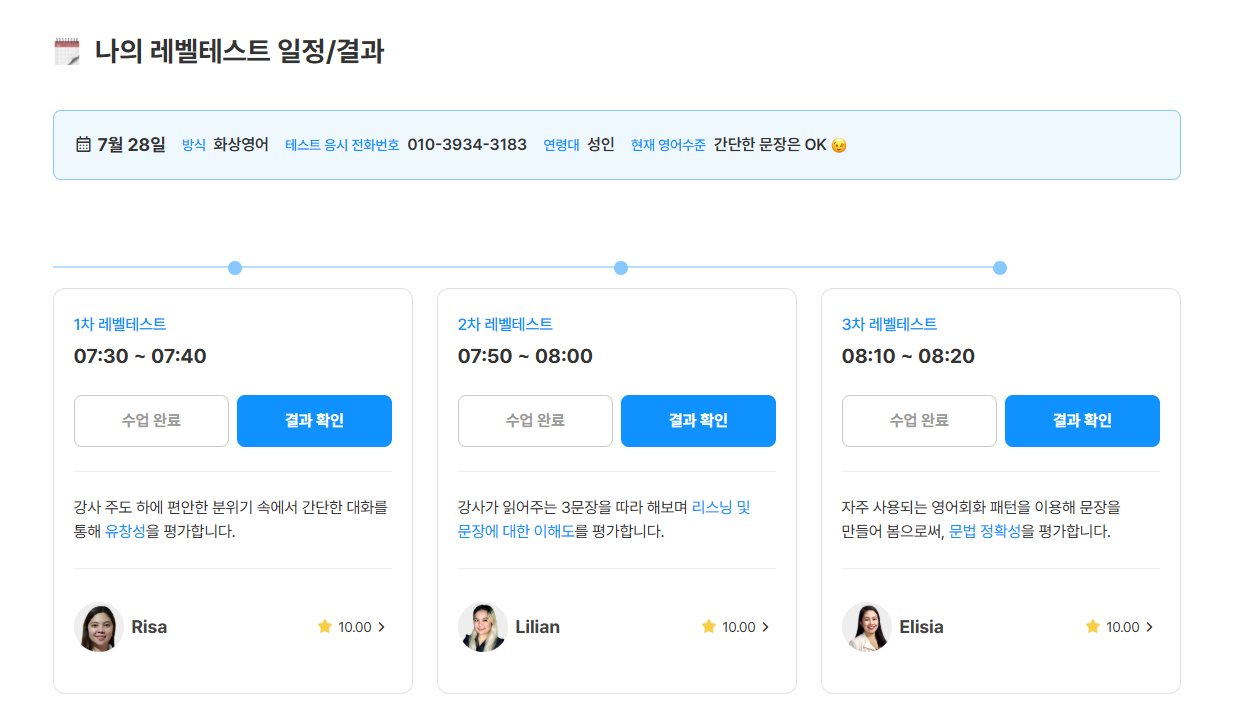
Task: Open Risa's profile via the chevron arrow
Action: [x=382, y=627]
